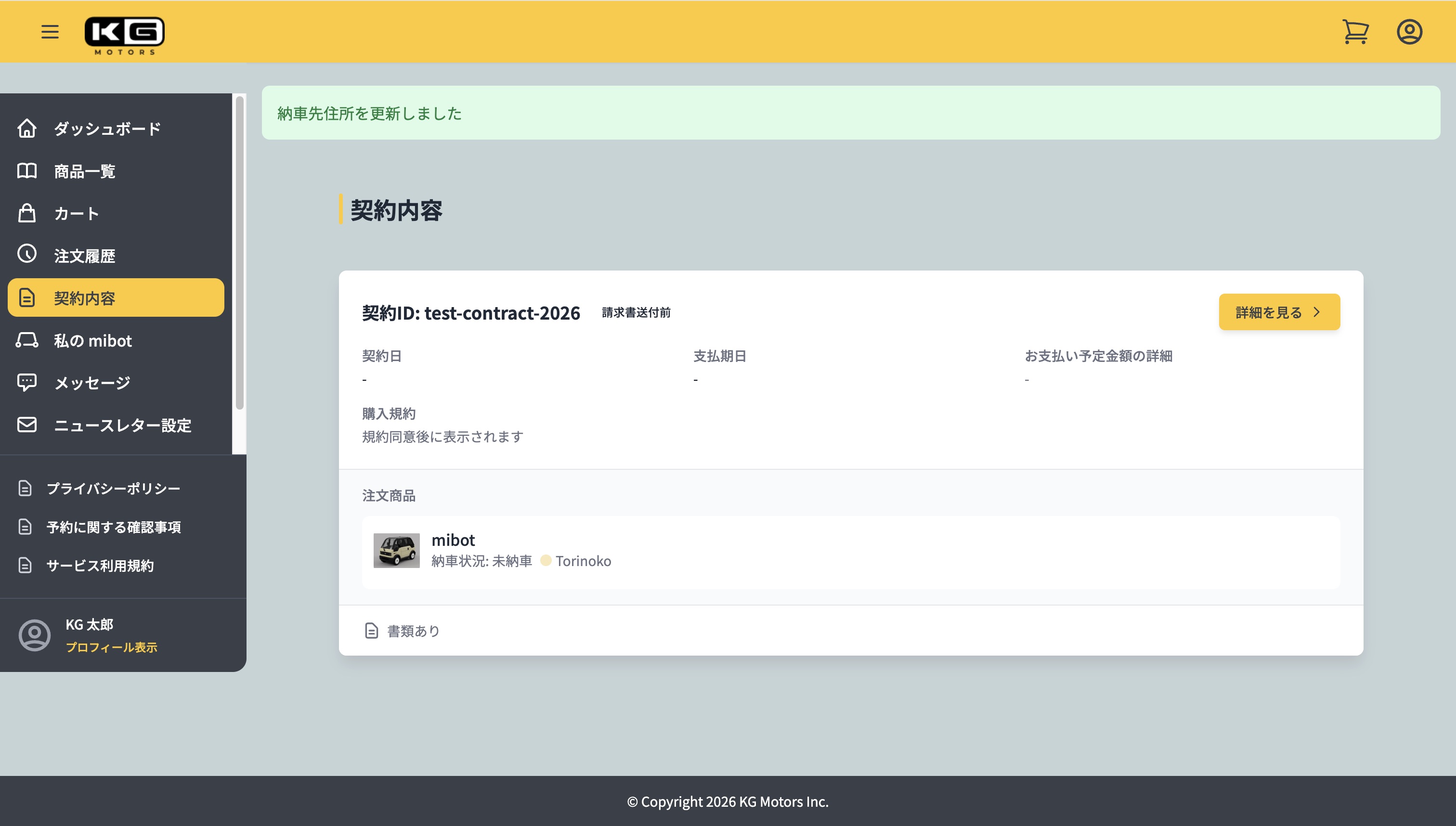Open the cart icon in the top bar
The width and height of the screenshot is (1456, 826).
point(1356,32)
